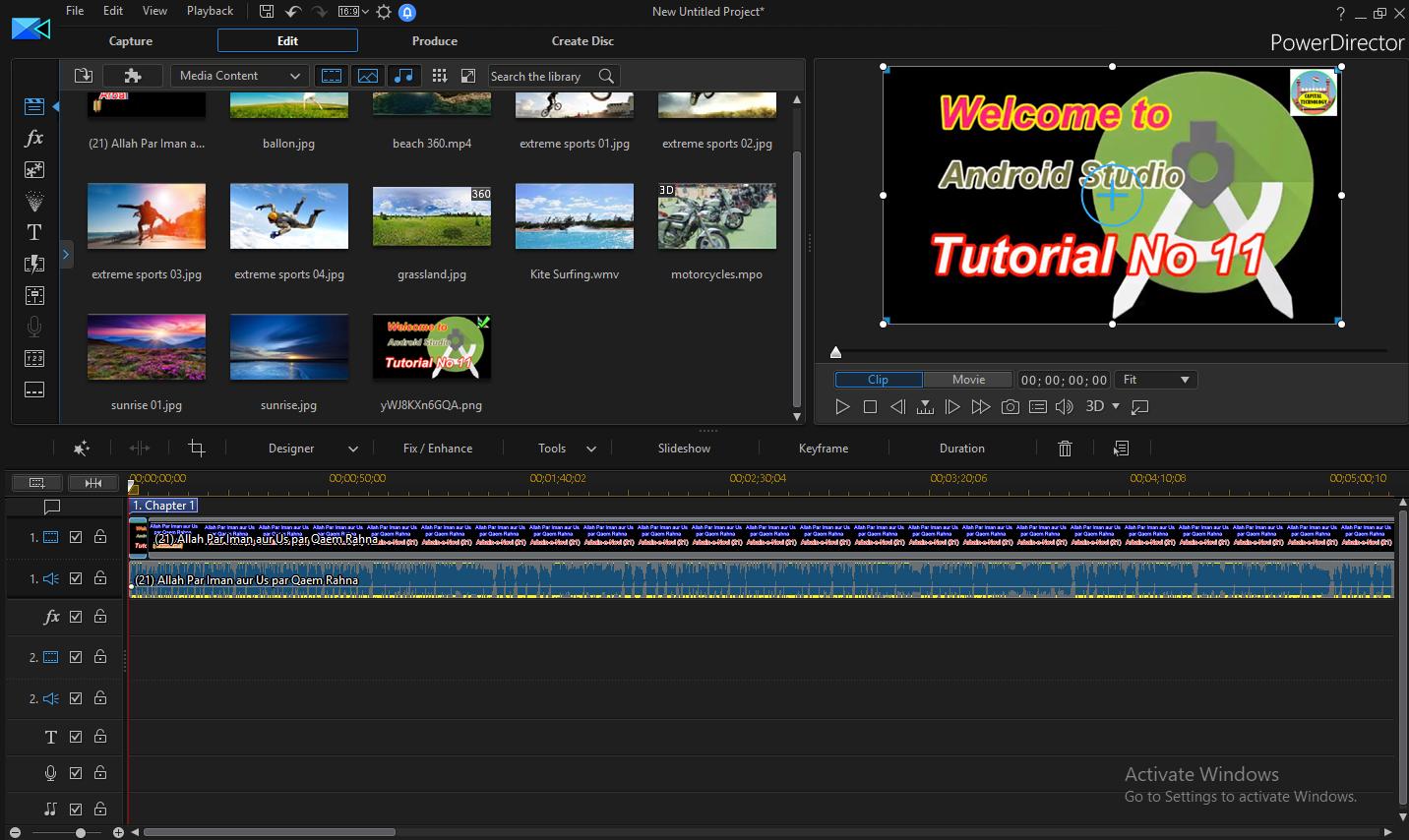Open the Edit menu in menu bar
The width and height of the screenshot is (1409, 840).
113,11
